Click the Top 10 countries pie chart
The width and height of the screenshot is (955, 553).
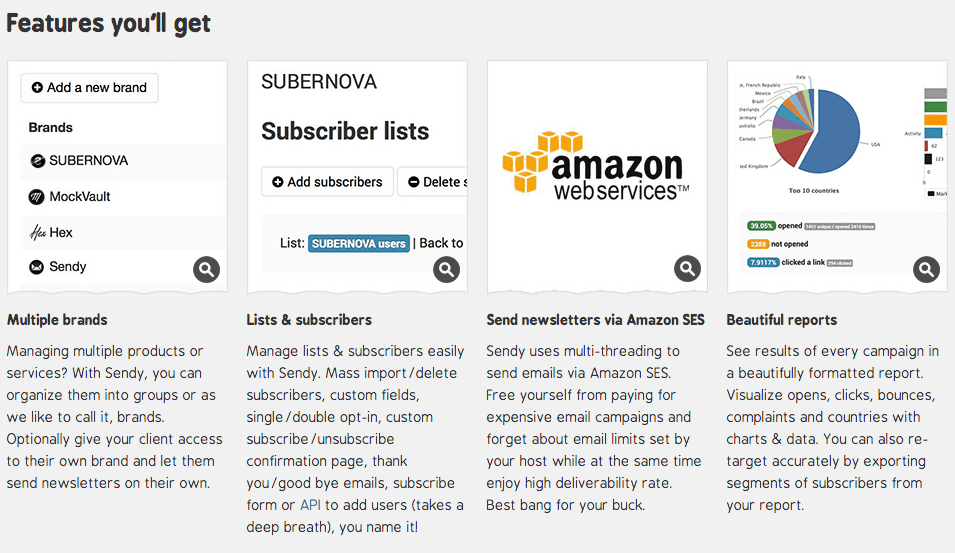click(x=816, y=130)
